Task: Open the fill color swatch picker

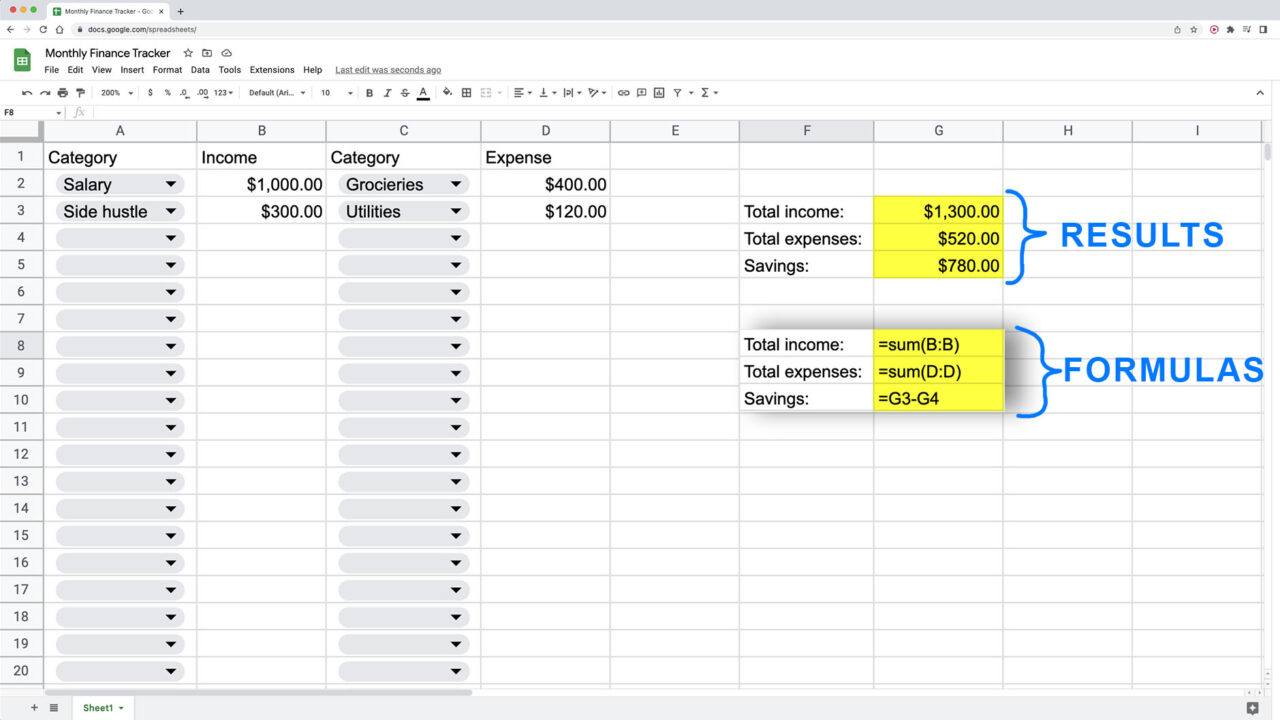Action: click(444, 92)
